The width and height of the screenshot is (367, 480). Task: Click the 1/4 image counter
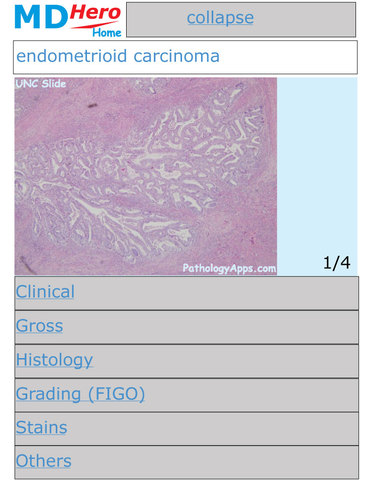[337, 263]
